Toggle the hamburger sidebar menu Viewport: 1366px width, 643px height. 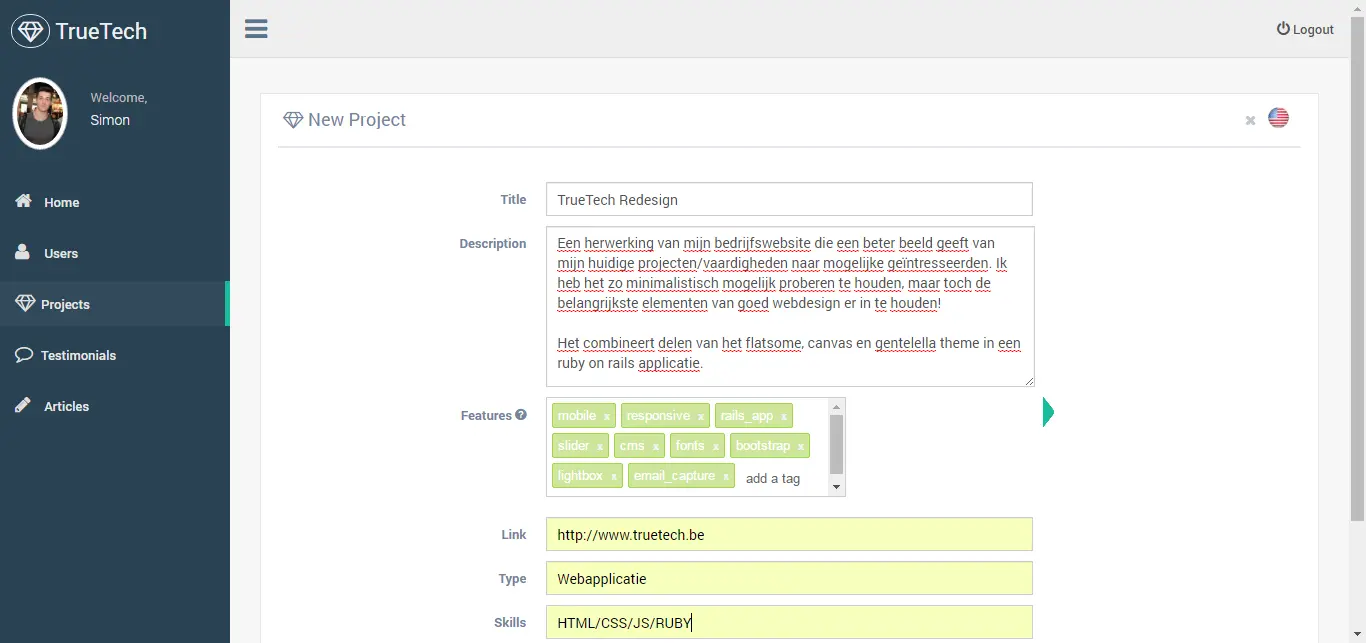tap(256, 28)
